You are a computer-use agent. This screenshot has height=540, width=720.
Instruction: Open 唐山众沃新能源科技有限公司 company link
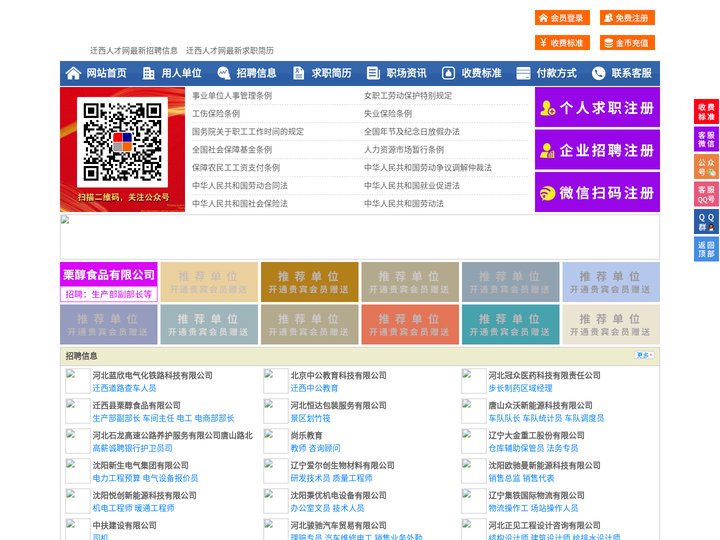pyautogui.click(x=540, y=405)
